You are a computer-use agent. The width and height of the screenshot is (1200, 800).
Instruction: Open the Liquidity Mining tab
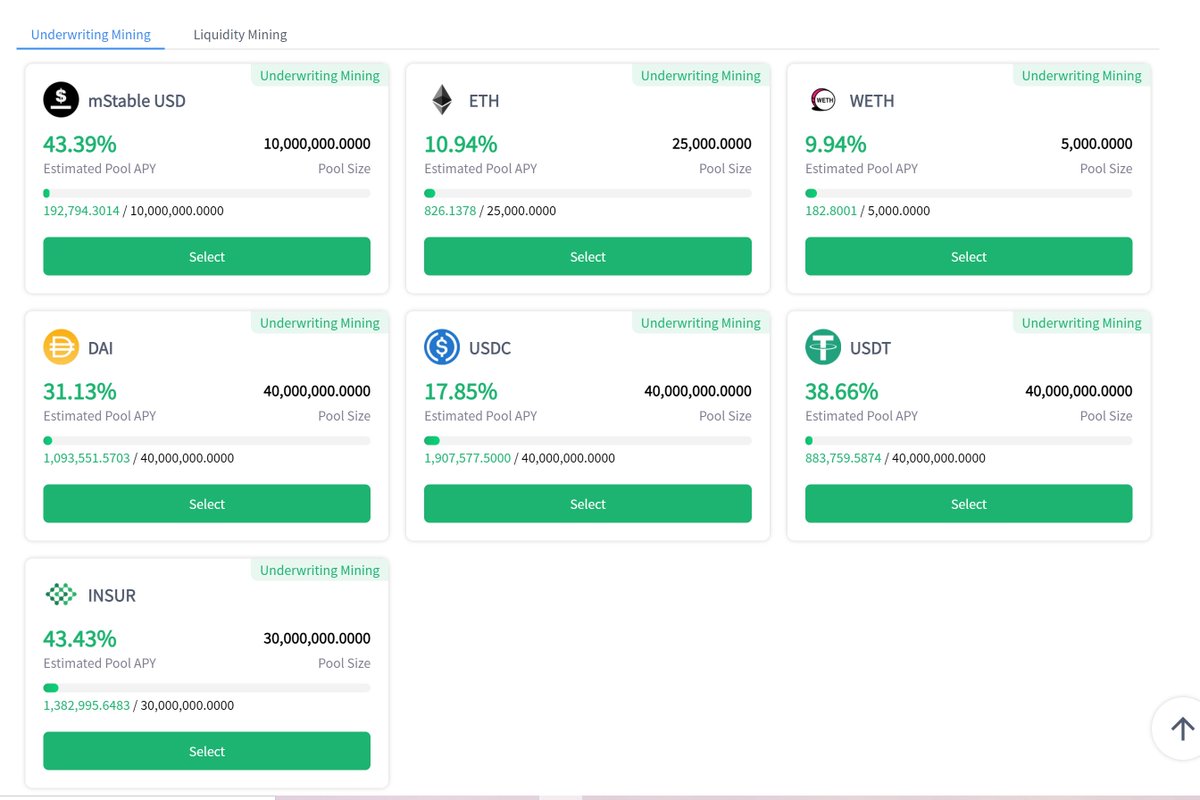(240, 34)
